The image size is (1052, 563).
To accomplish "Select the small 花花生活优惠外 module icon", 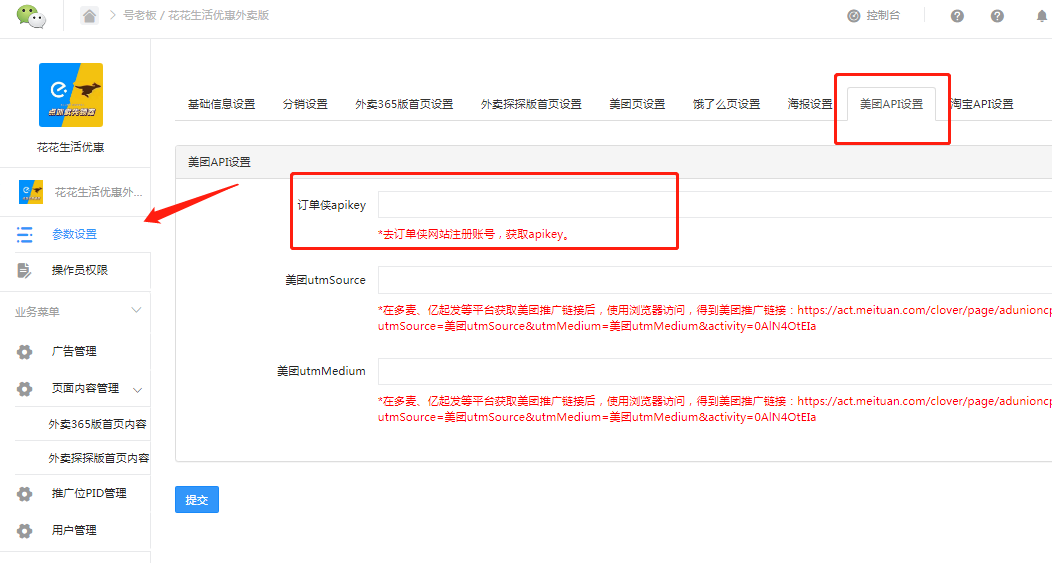I will [x=31, y=192].
